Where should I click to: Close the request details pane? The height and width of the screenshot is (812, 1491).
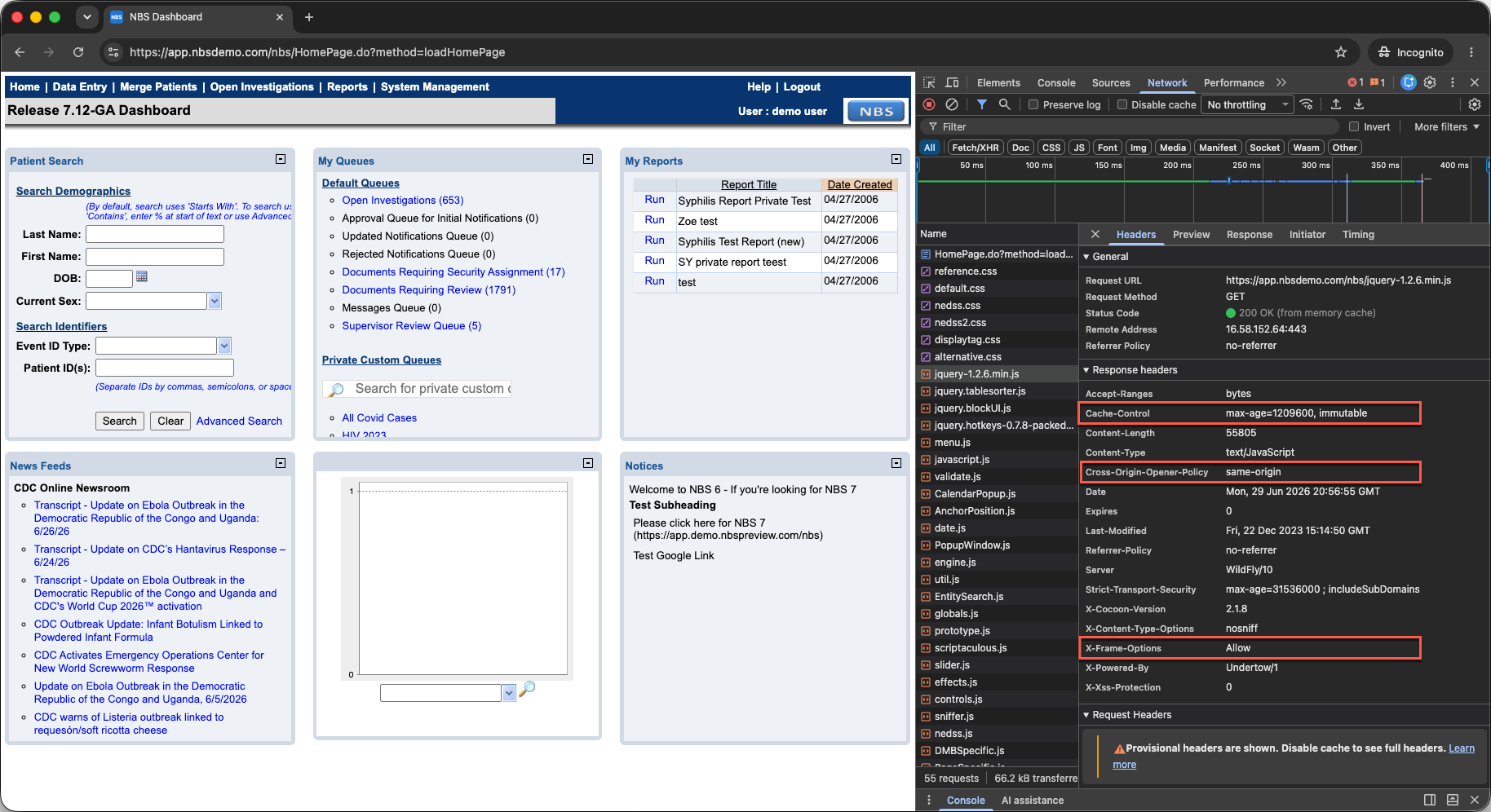[x=1095, y=234]
